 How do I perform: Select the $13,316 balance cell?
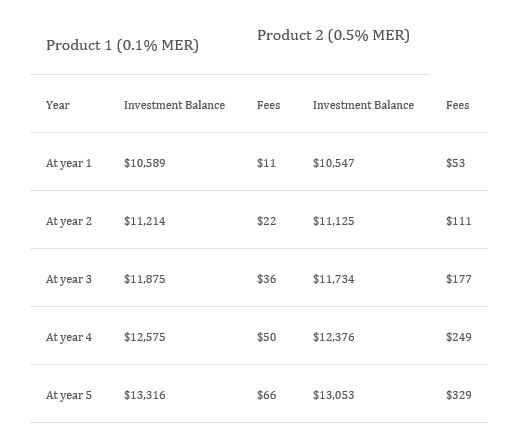(145, 395)
